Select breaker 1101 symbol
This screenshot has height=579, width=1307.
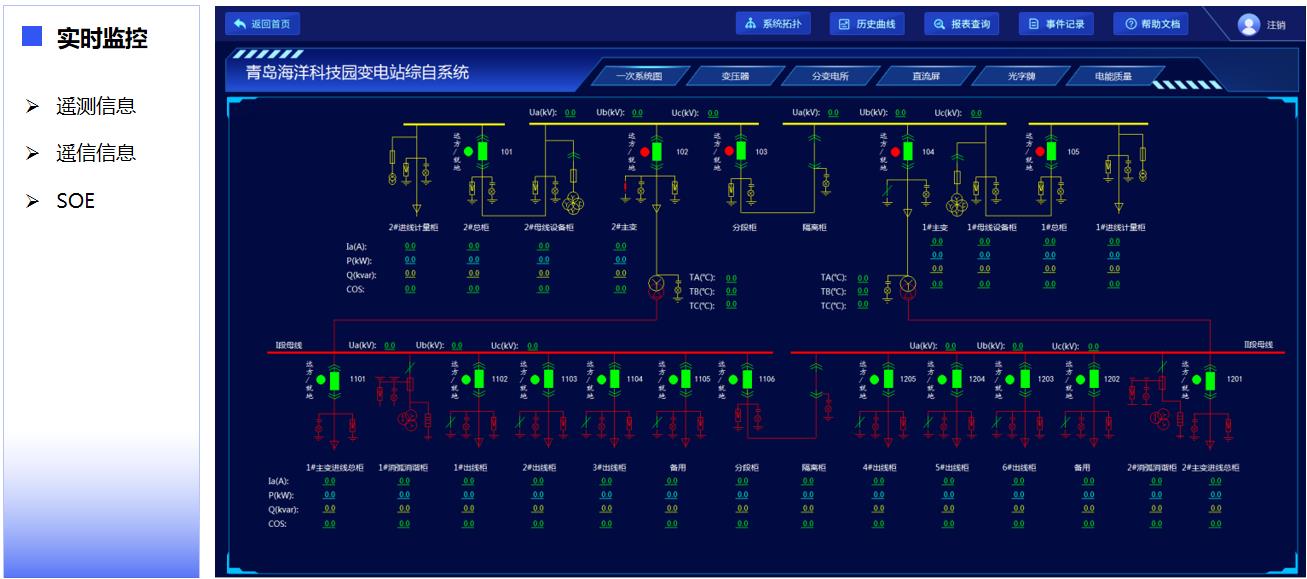point(335,379)
